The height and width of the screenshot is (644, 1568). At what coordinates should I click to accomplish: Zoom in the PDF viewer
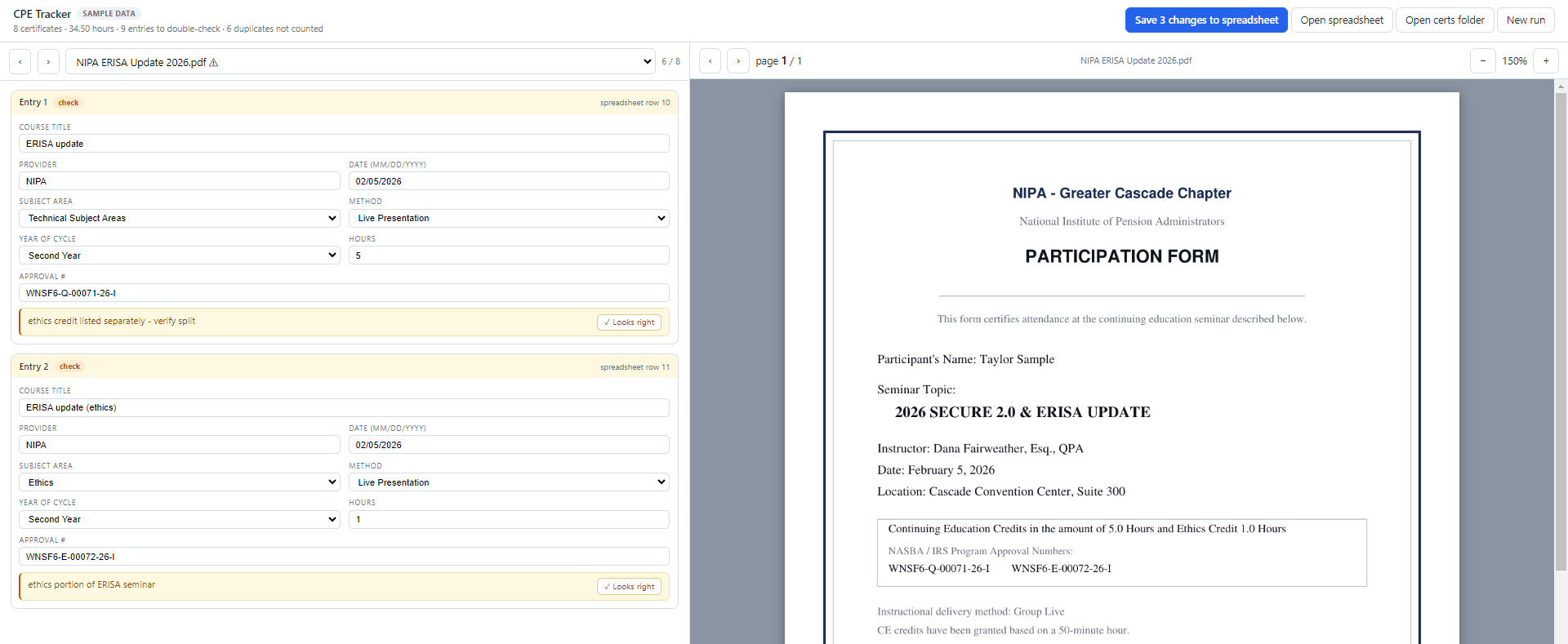click(x=1546, y=61)
